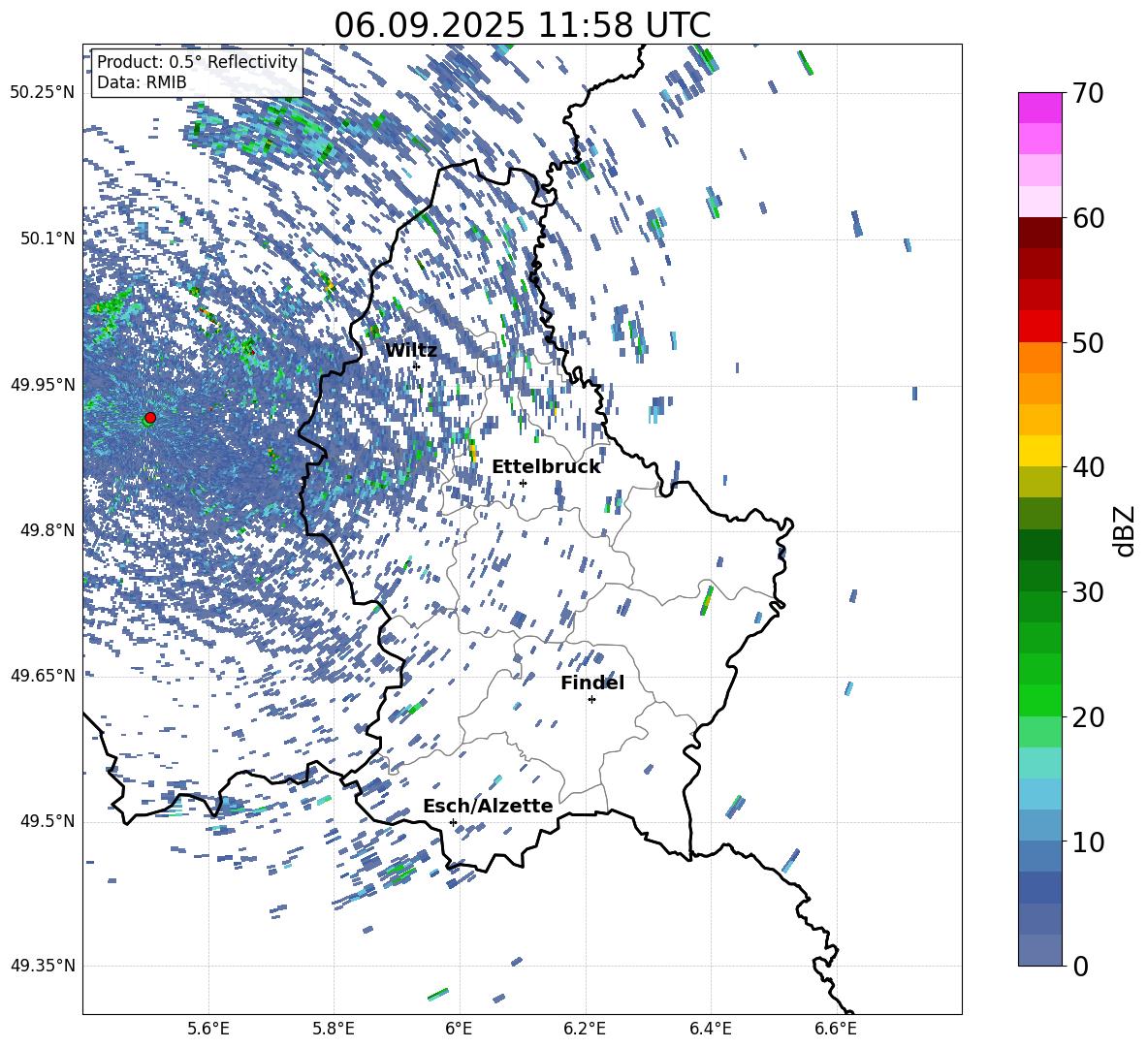Click the 49.65°N latitude tick label

43,675
